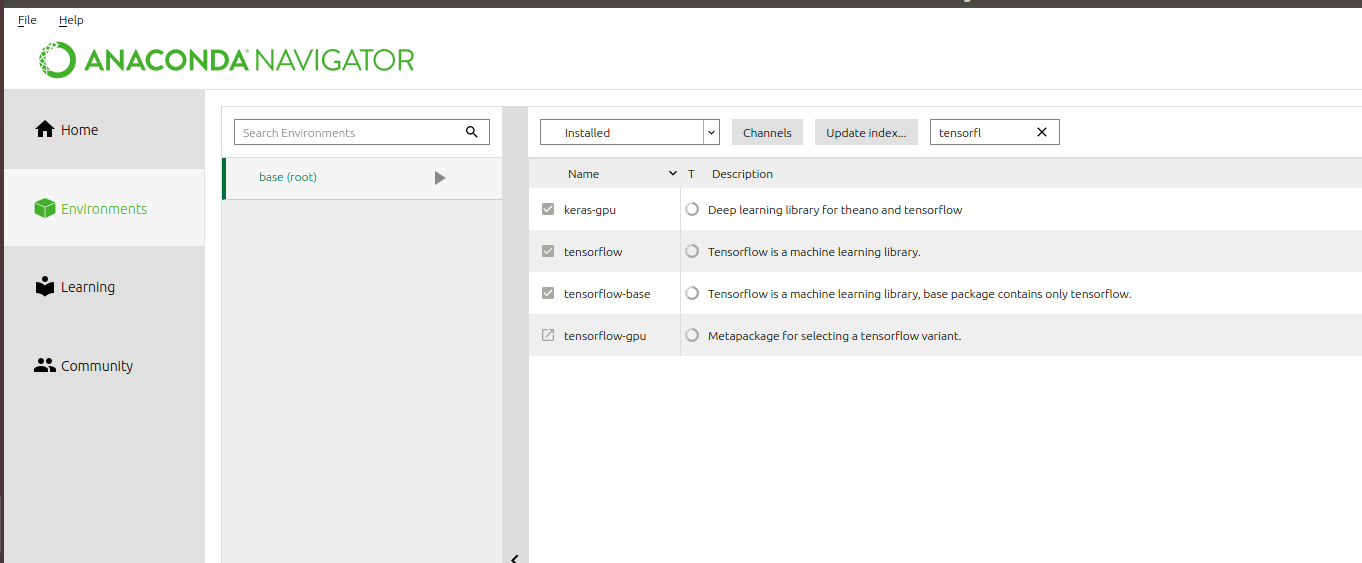This screenshot has height=563, width=1362.
Task: Click the T column header
Action: pos(691,174)
